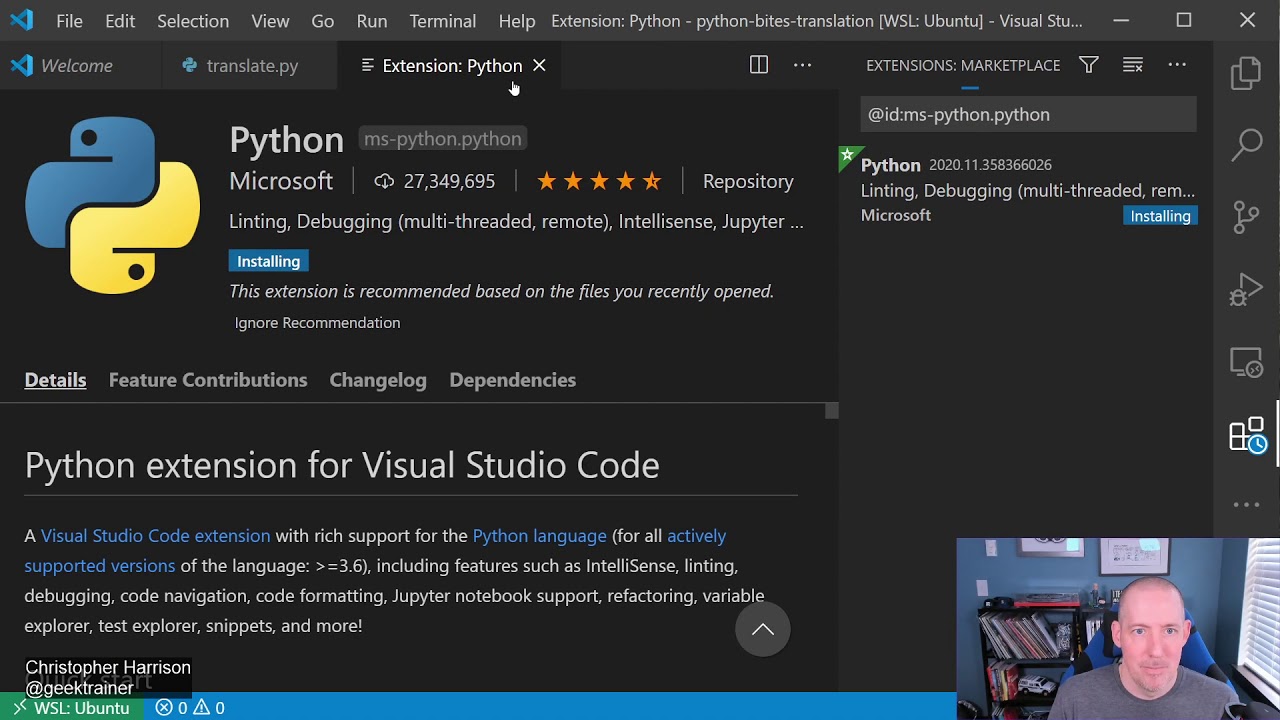This screenshot has width=1280, height=720.
Task: Open the View menu
Action: pos(270,21)
